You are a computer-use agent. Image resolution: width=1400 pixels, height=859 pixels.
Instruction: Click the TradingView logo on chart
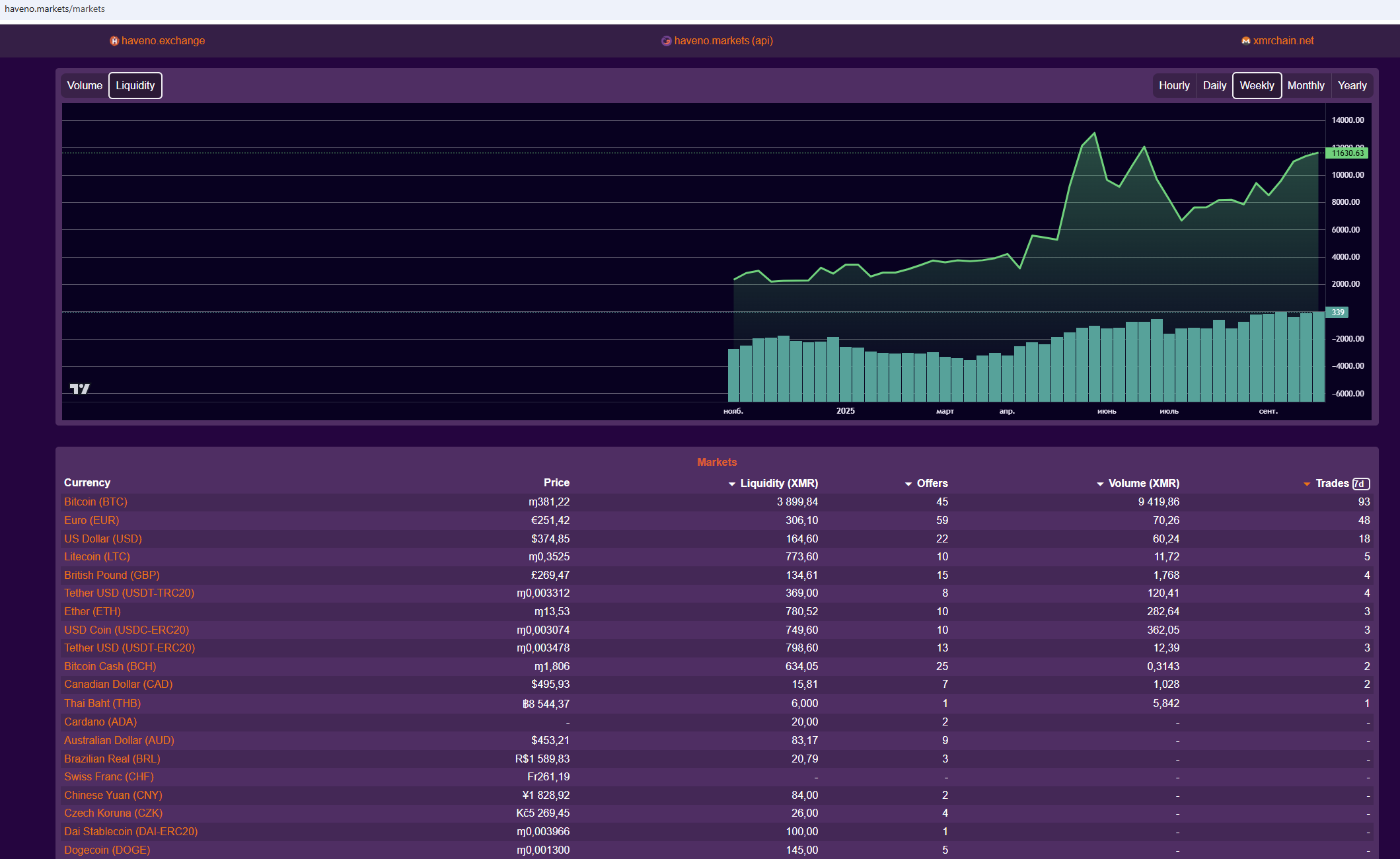80,389
